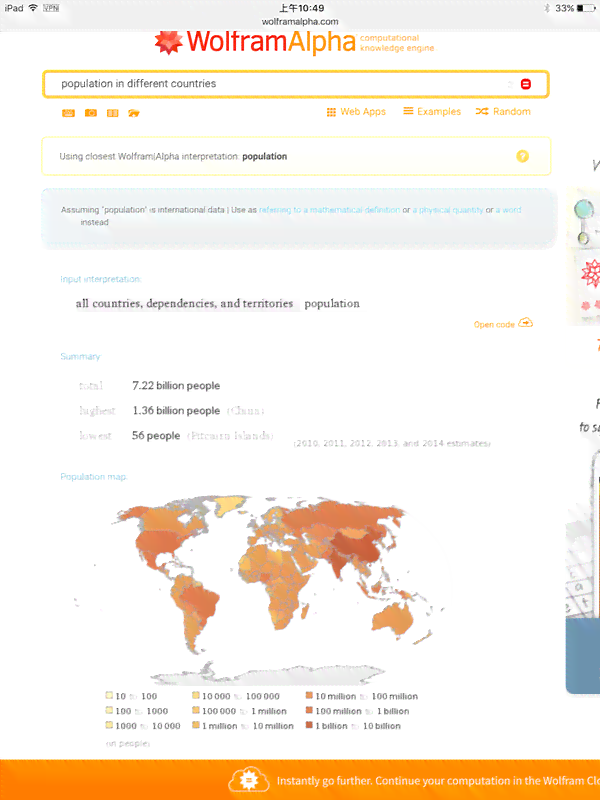Click the '56 people' lowest value

click(156, 436)
